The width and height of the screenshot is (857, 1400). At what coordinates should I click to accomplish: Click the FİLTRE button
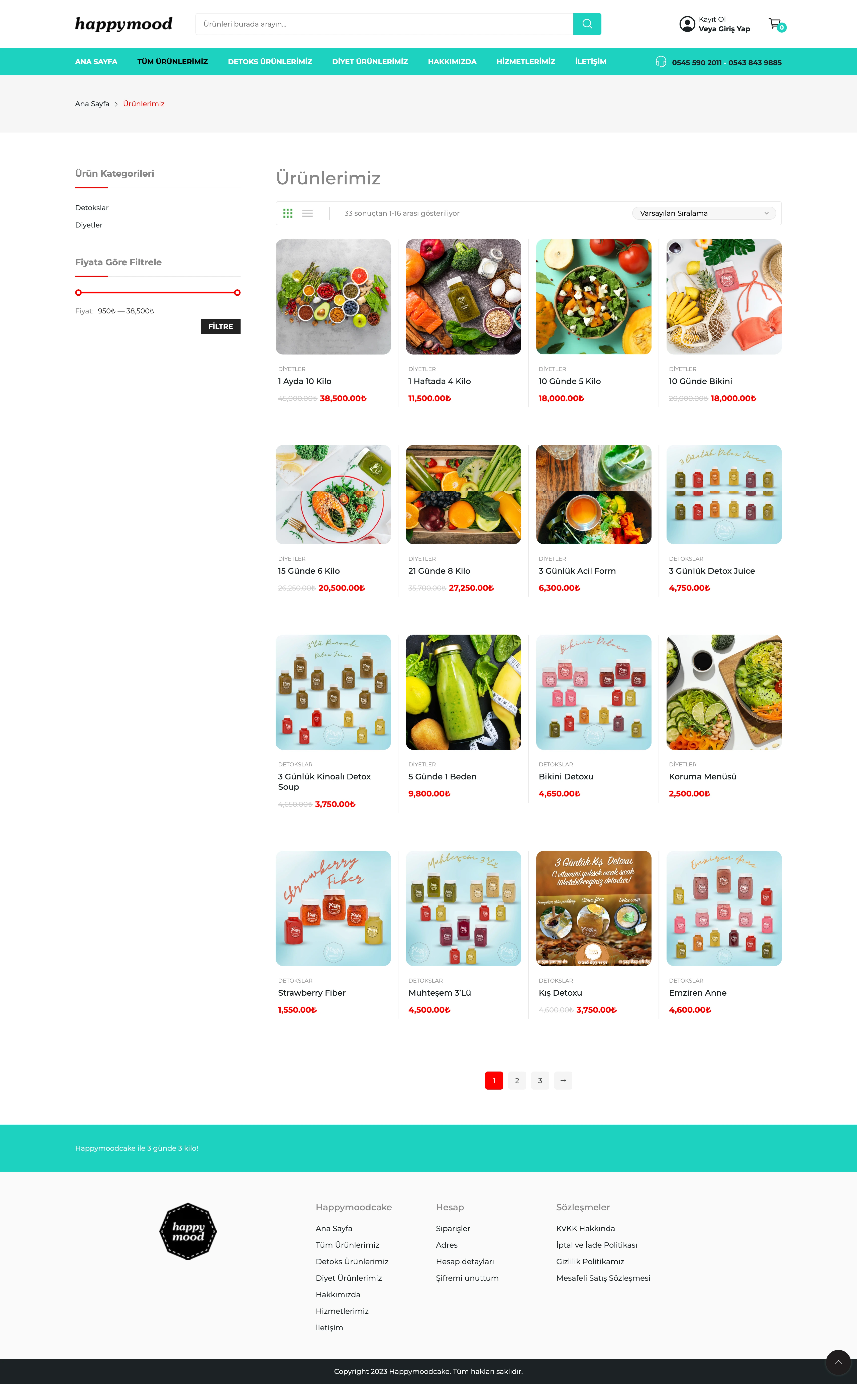[221, 326]
